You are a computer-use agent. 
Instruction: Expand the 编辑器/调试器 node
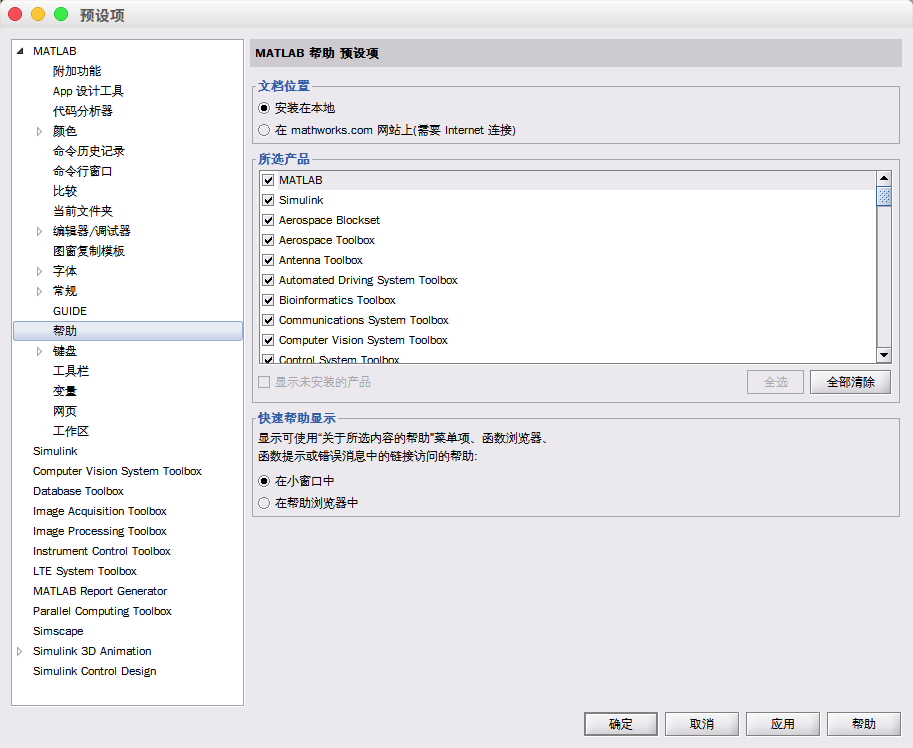pyautogui.click(x=39, y=232)
